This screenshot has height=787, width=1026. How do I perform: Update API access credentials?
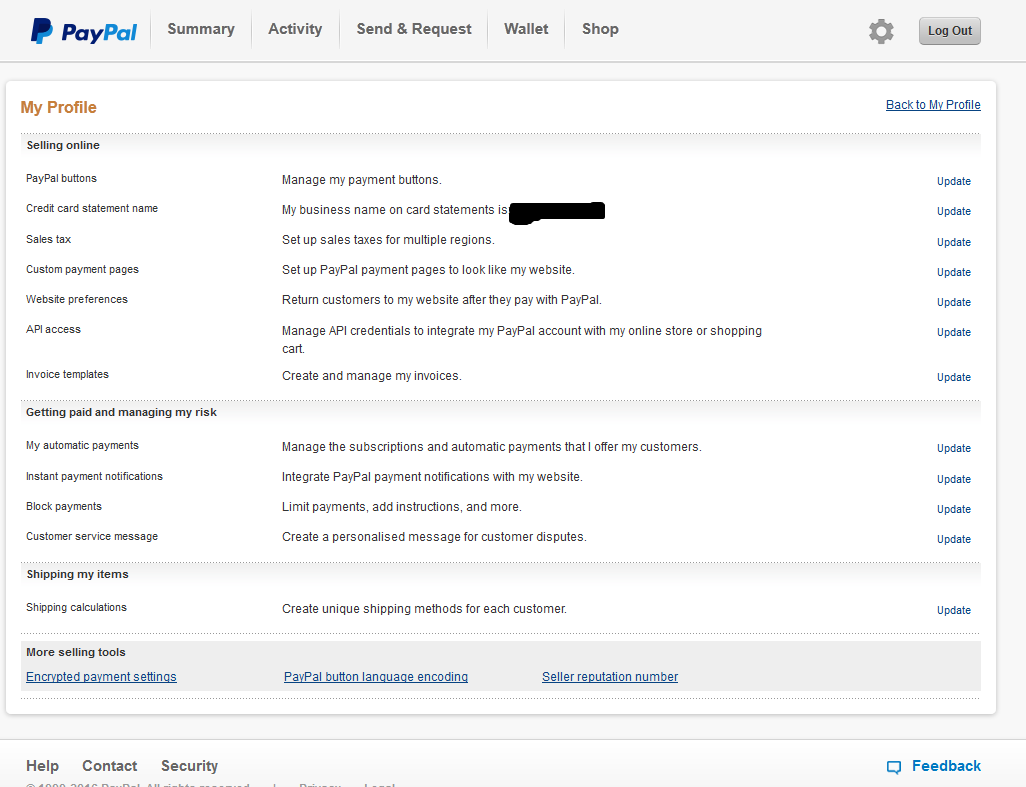(953, 332)
